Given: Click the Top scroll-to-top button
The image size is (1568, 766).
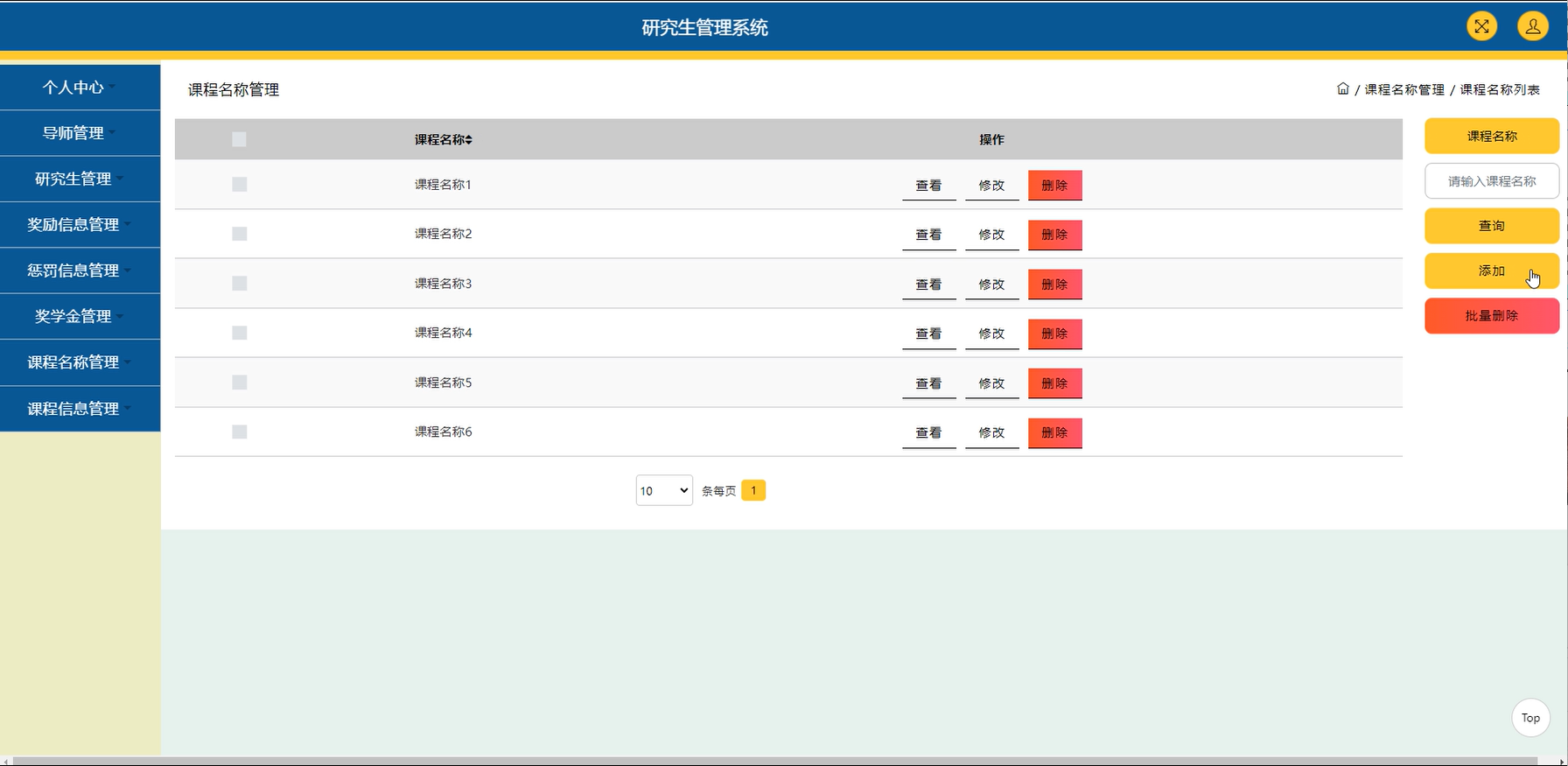Looking at the screenshot, I should (x=1530, y=718).
